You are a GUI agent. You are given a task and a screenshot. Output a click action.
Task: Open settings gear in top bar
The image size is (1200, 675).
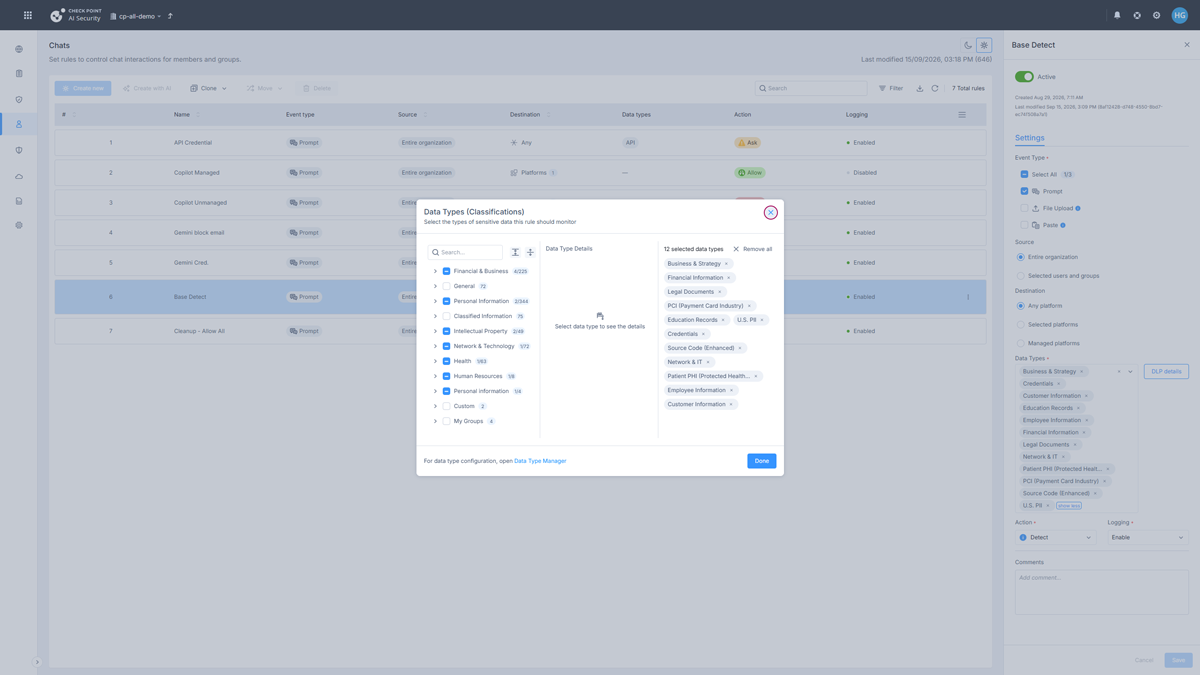coord(1157,15)
